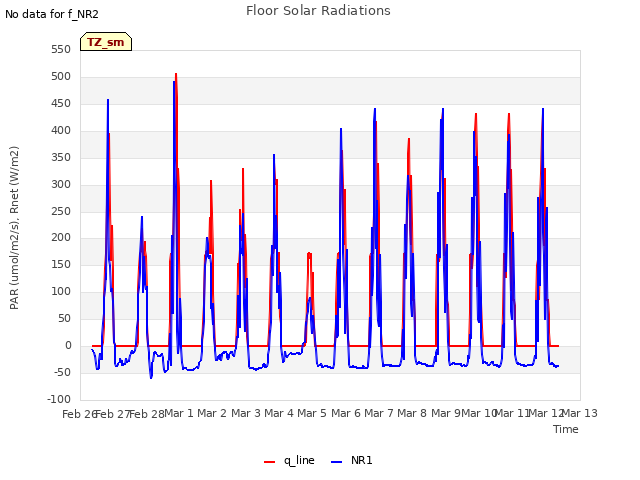Click the -100 y-axis tick label
The height and width of the screenshot is (480, 640).
(59, 399)
